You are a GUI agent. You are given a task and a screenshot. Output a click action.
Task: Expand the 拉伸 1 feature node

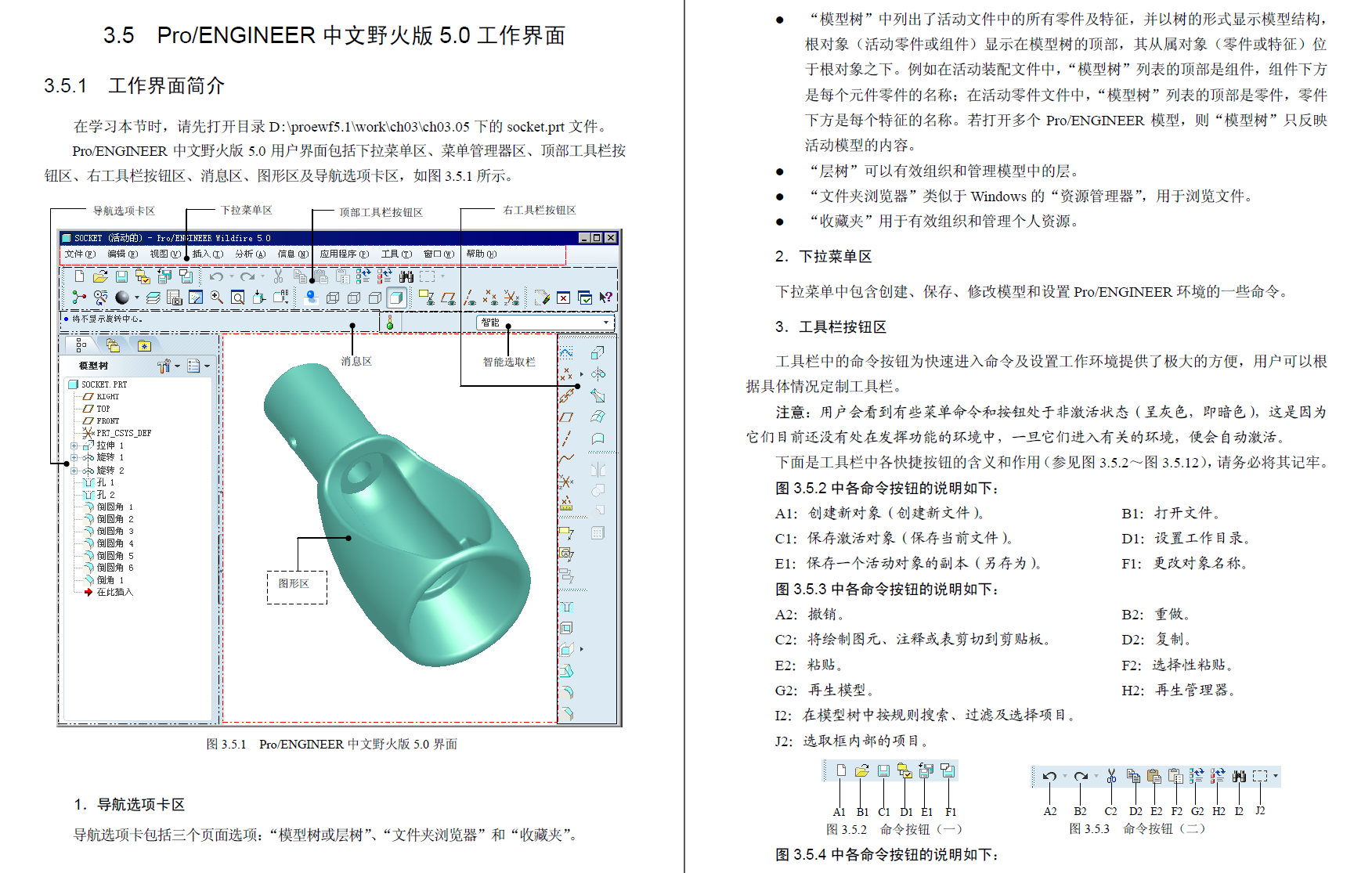click(74, 446)
